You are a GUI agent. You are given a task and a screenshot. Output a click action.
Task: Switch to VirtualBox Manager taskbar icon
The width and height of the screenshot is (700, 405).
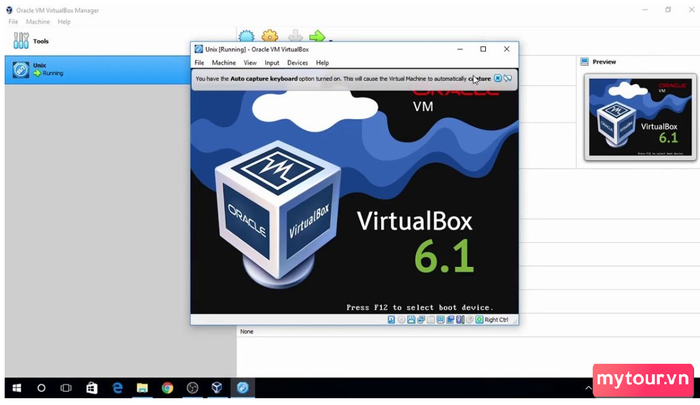pyautogui.click(x=217, y=388)
